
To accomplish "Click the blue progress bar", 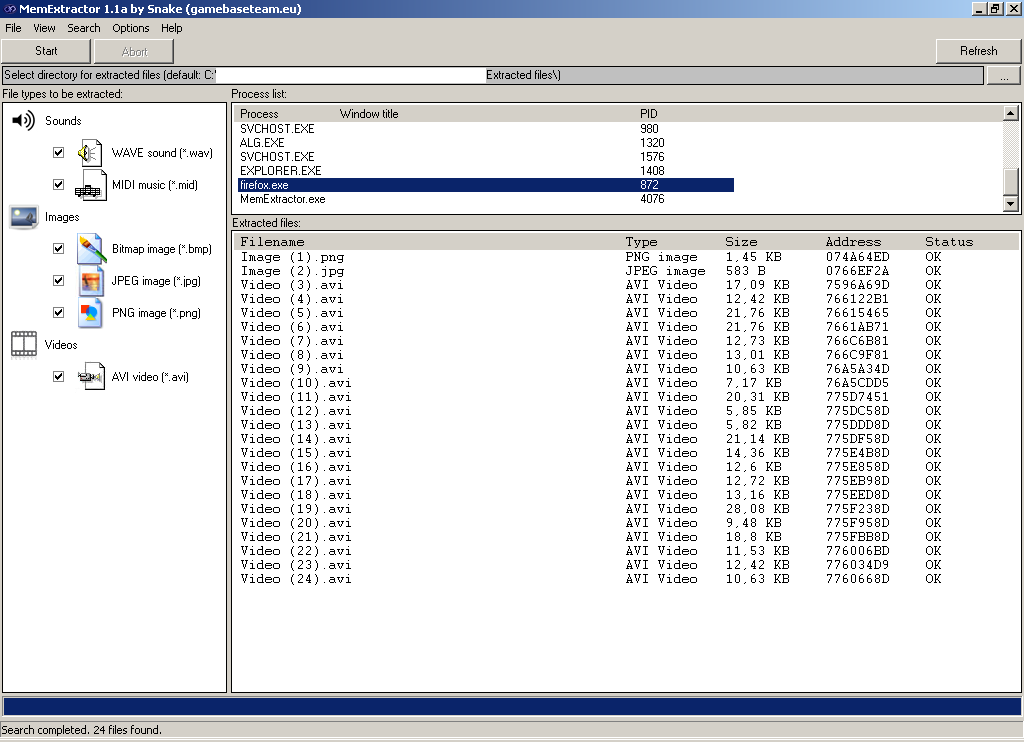I will pos(511,707).
